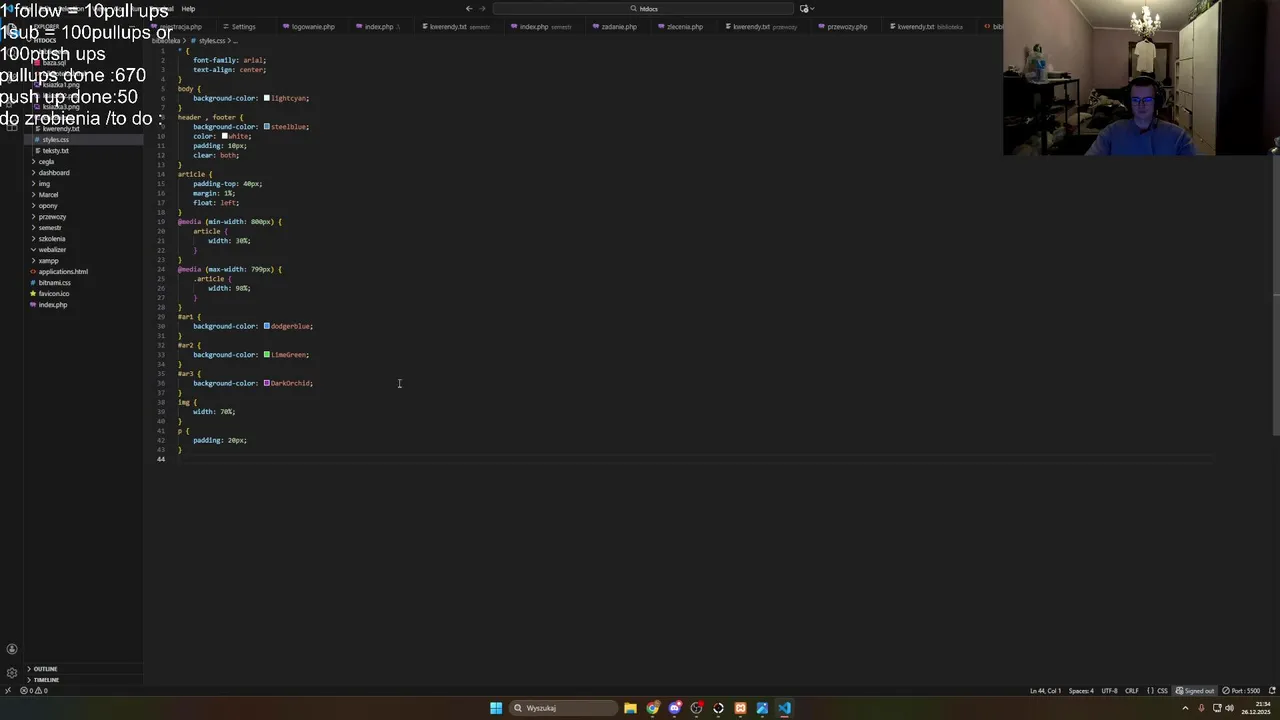Click the steelblue color swatch
The image size is (1280, 720).
(266, 127)
